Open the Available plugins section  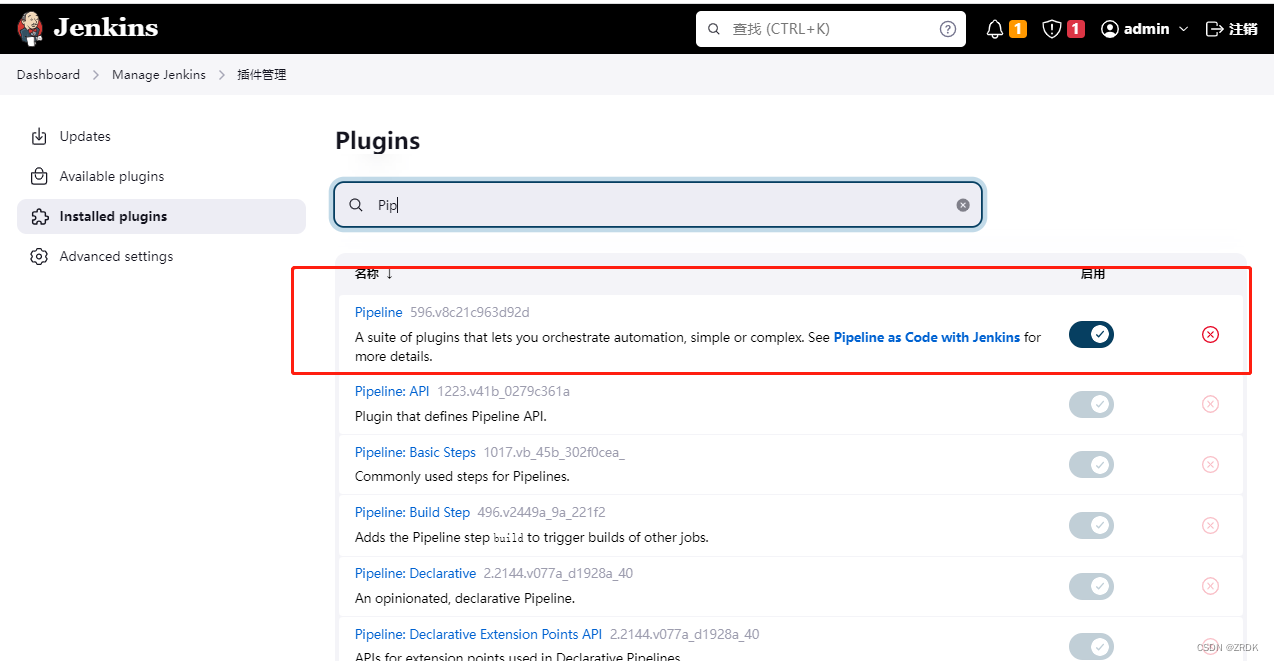tap(111, 176)
